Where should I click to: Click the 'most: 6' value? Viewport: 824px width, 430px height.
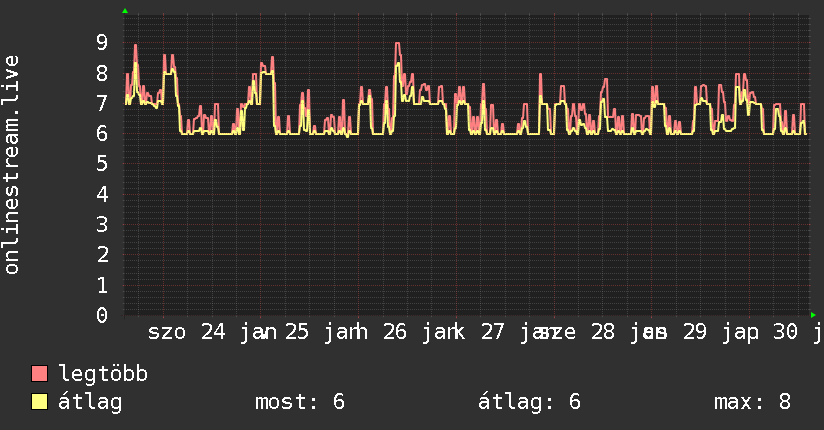[x=300, y=402]
